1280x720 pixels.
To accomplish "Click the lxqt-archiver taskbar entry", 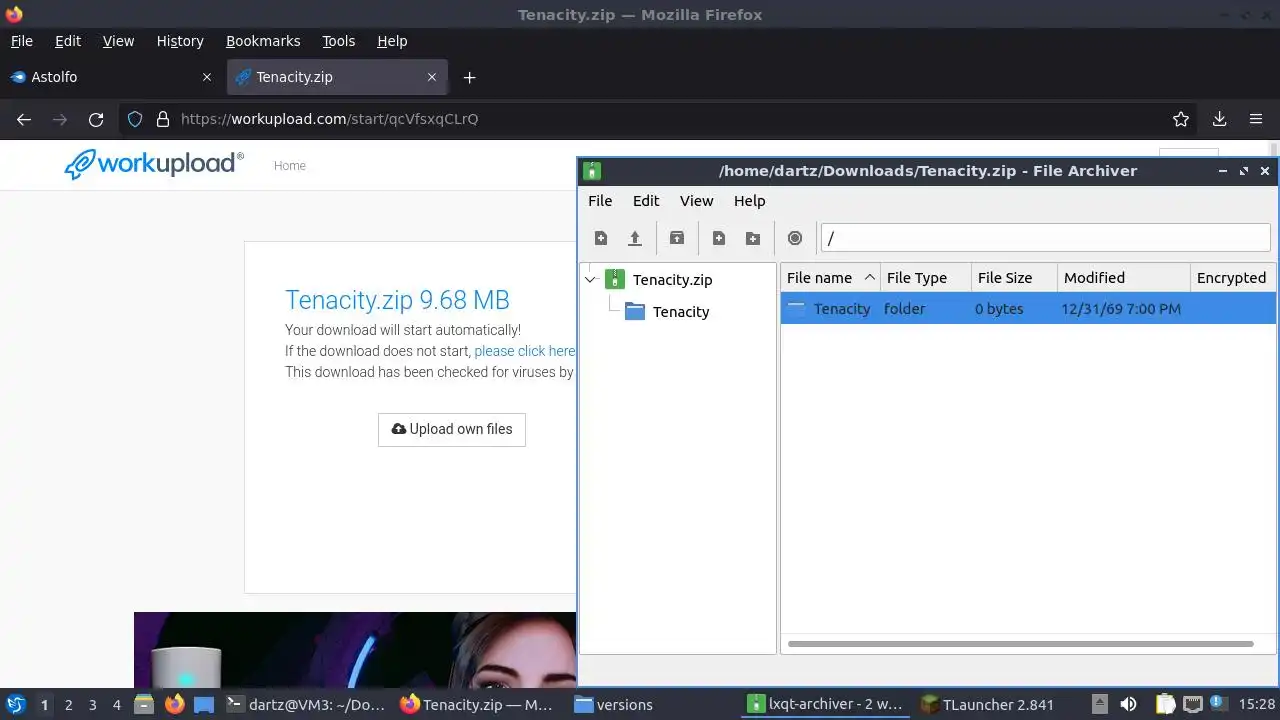I will click(x=826, y=704).
